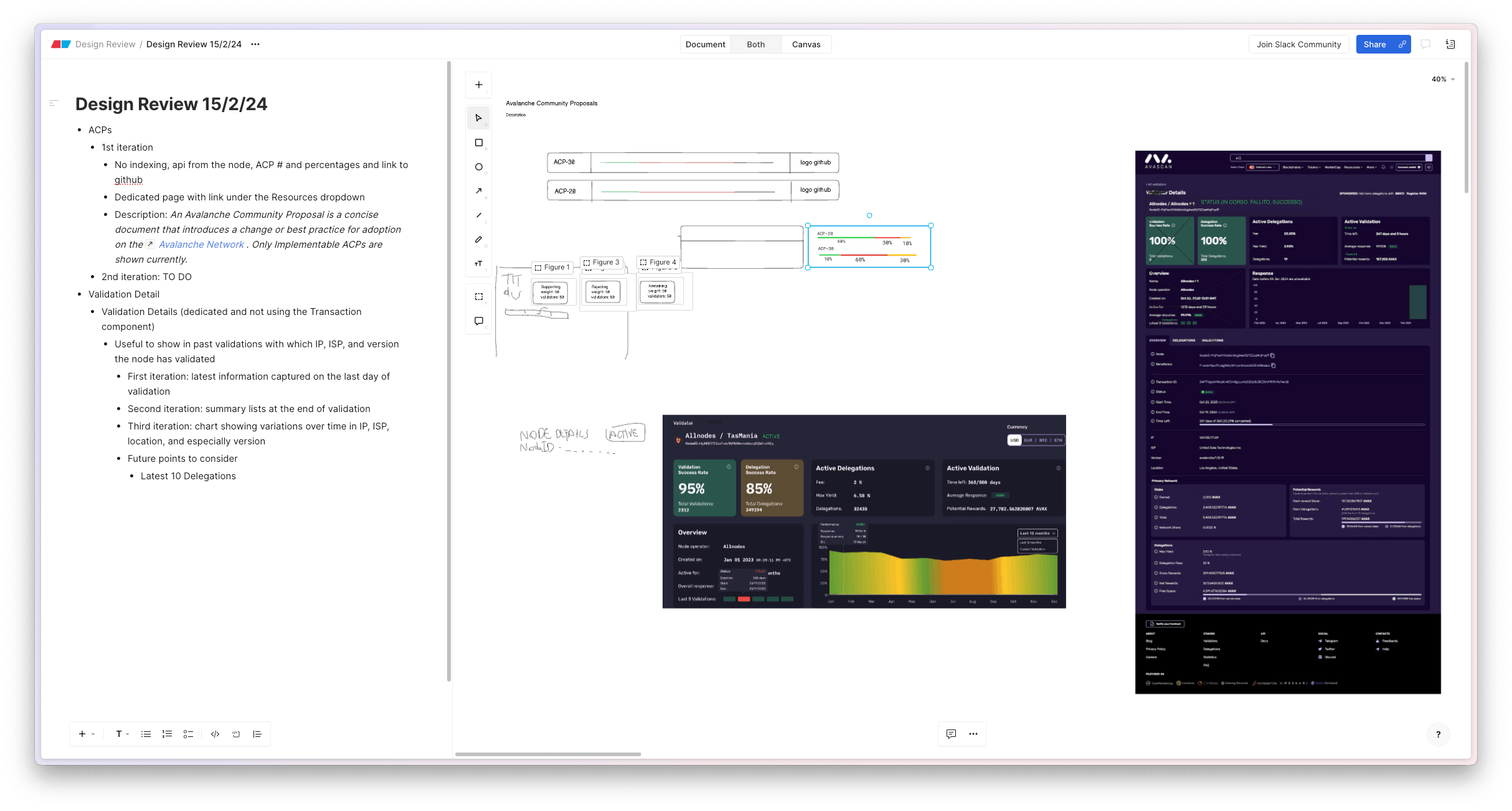1512x811 pixels.
Task: Click the Eraser logo icon
Action: pos(61,44)
